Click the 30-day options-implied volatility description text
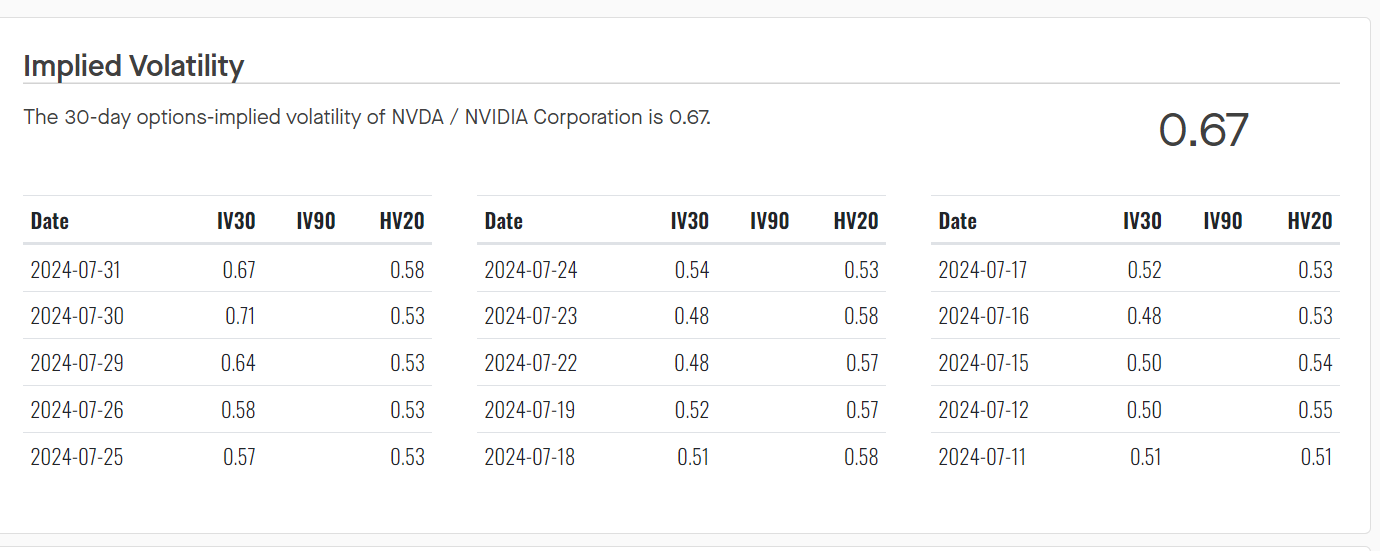1380x551 pixels. [x=367, y=117]
